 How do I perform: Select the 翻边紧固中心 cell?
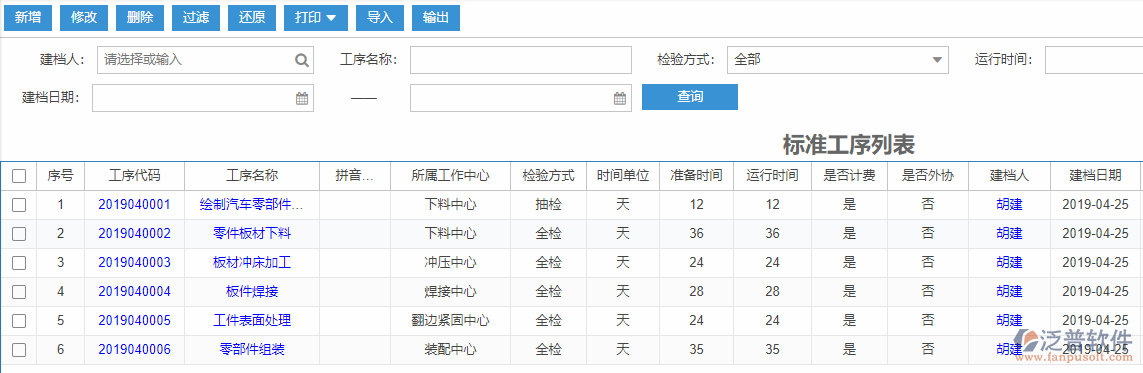[450, 321]
